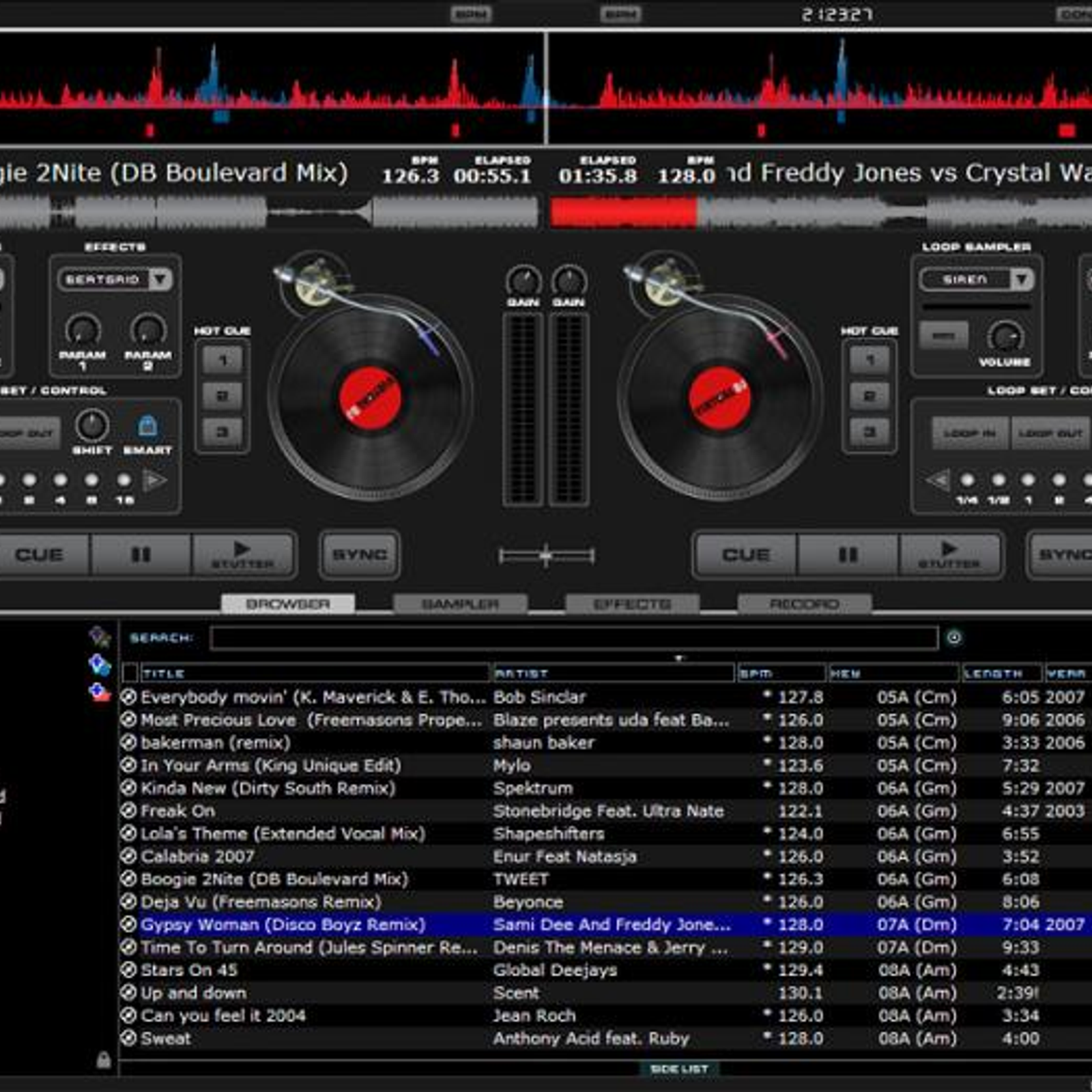1092x1092 pixels.
Task: Click the loop sampler REC button
Action: [943, 336]
